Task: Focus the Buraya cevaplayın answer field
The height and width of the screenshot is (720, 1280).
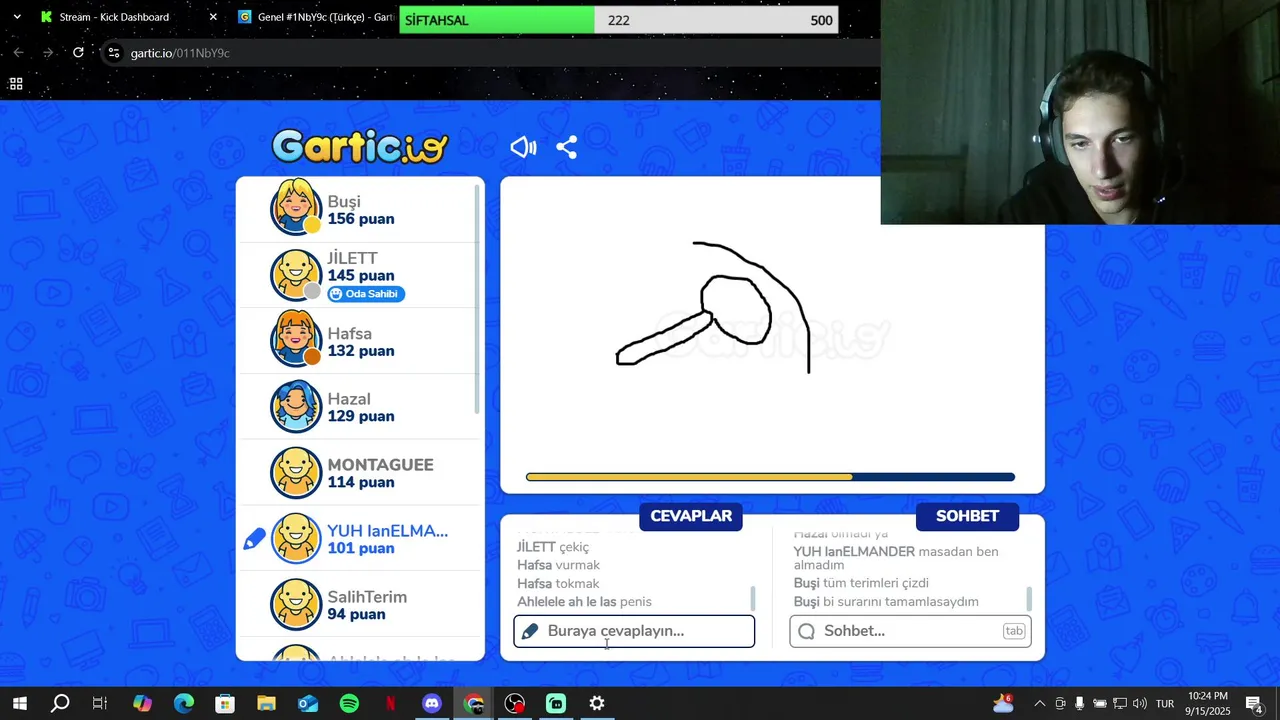Action: coord(634,631)
